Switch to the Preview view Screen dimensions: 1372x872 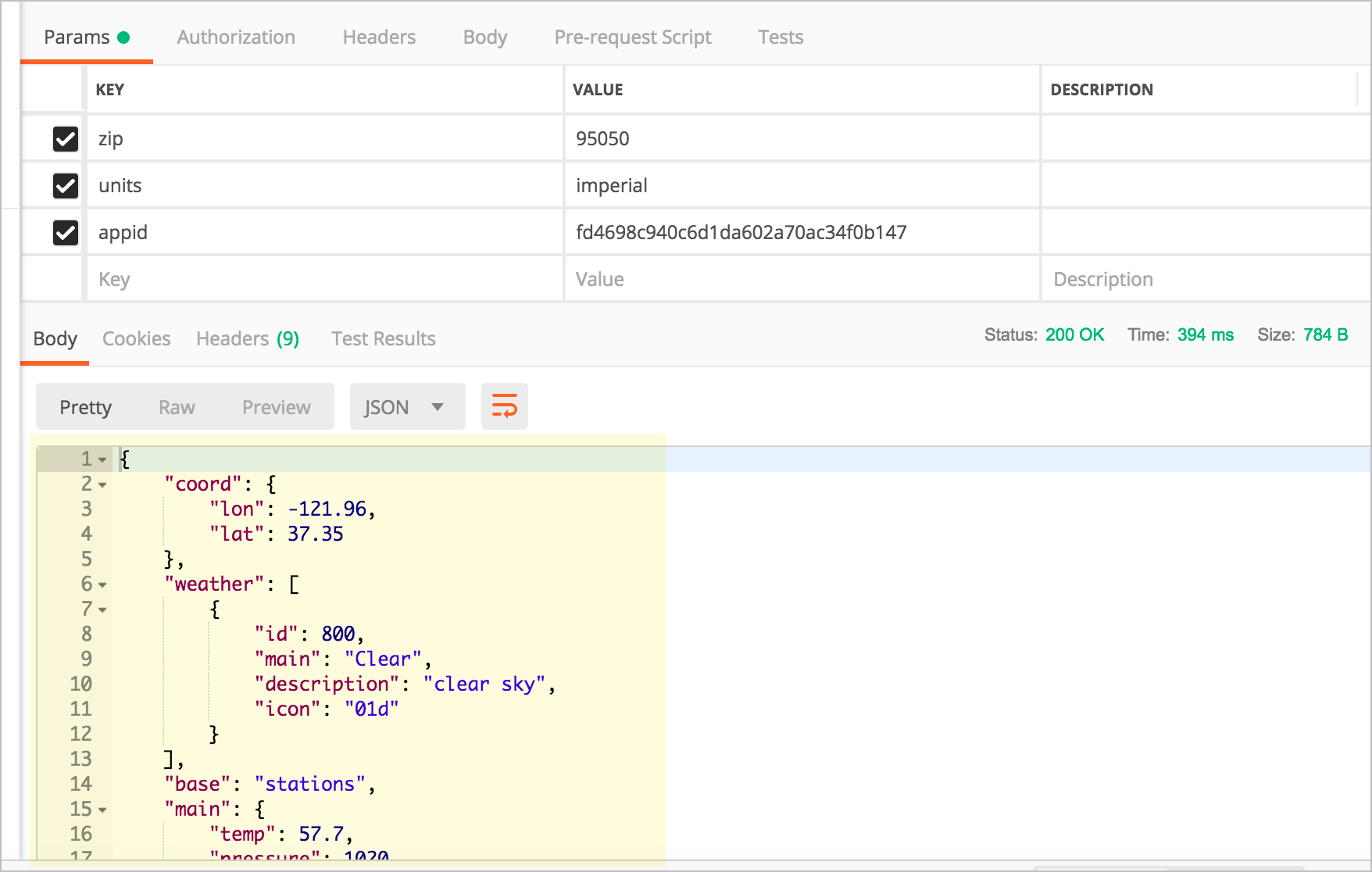pyautogui.click(x=277, y=407)
